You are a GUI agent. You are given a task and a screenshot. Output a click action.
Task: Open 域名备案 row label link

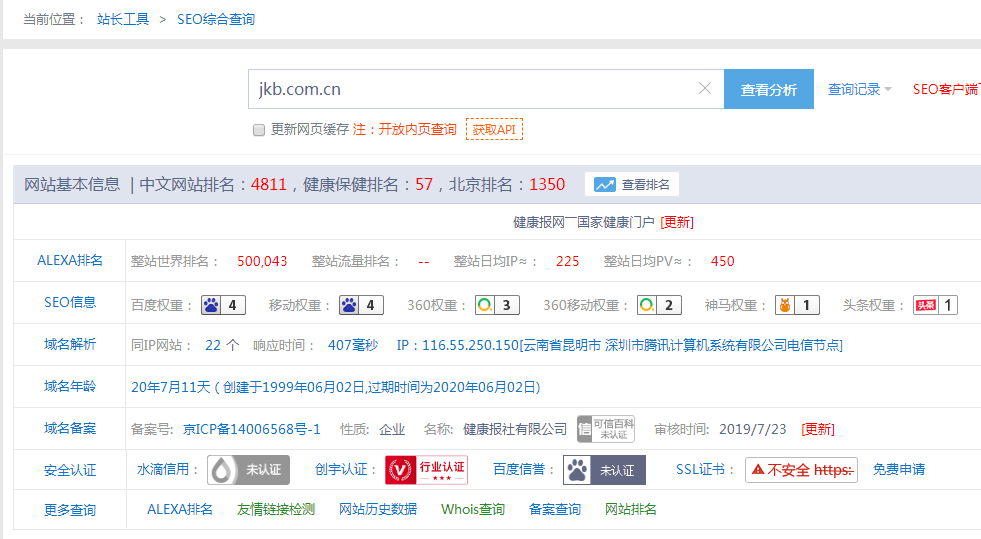pyautogui.click(x=69, y=428)
